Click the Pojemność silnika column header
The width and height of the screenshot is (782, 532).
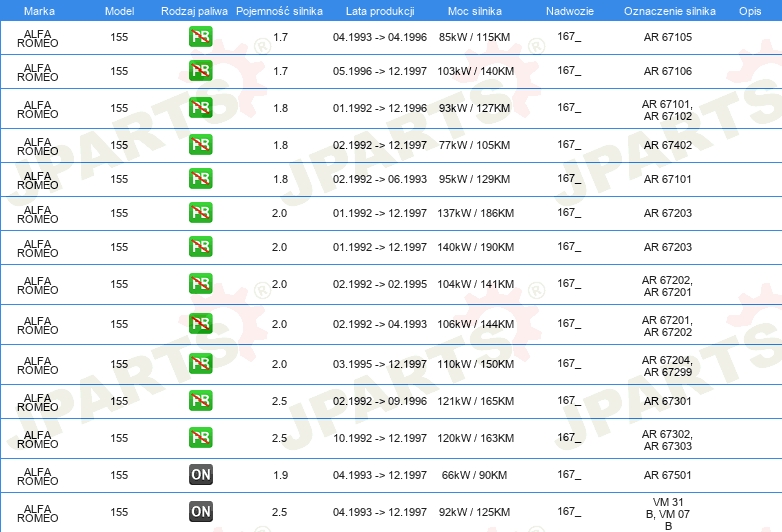click(x=279, y=11)
